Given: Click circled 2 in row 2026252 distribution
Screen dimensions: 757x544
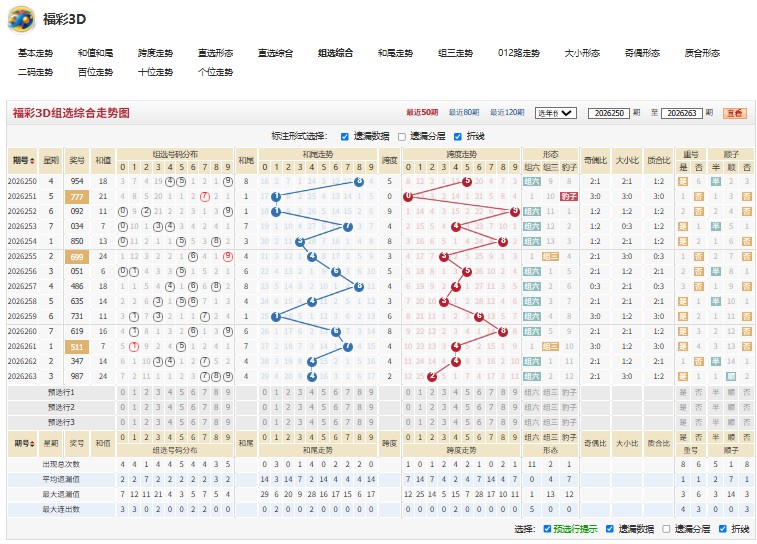Looking at the screenshot, I should [x=146, y=211].
